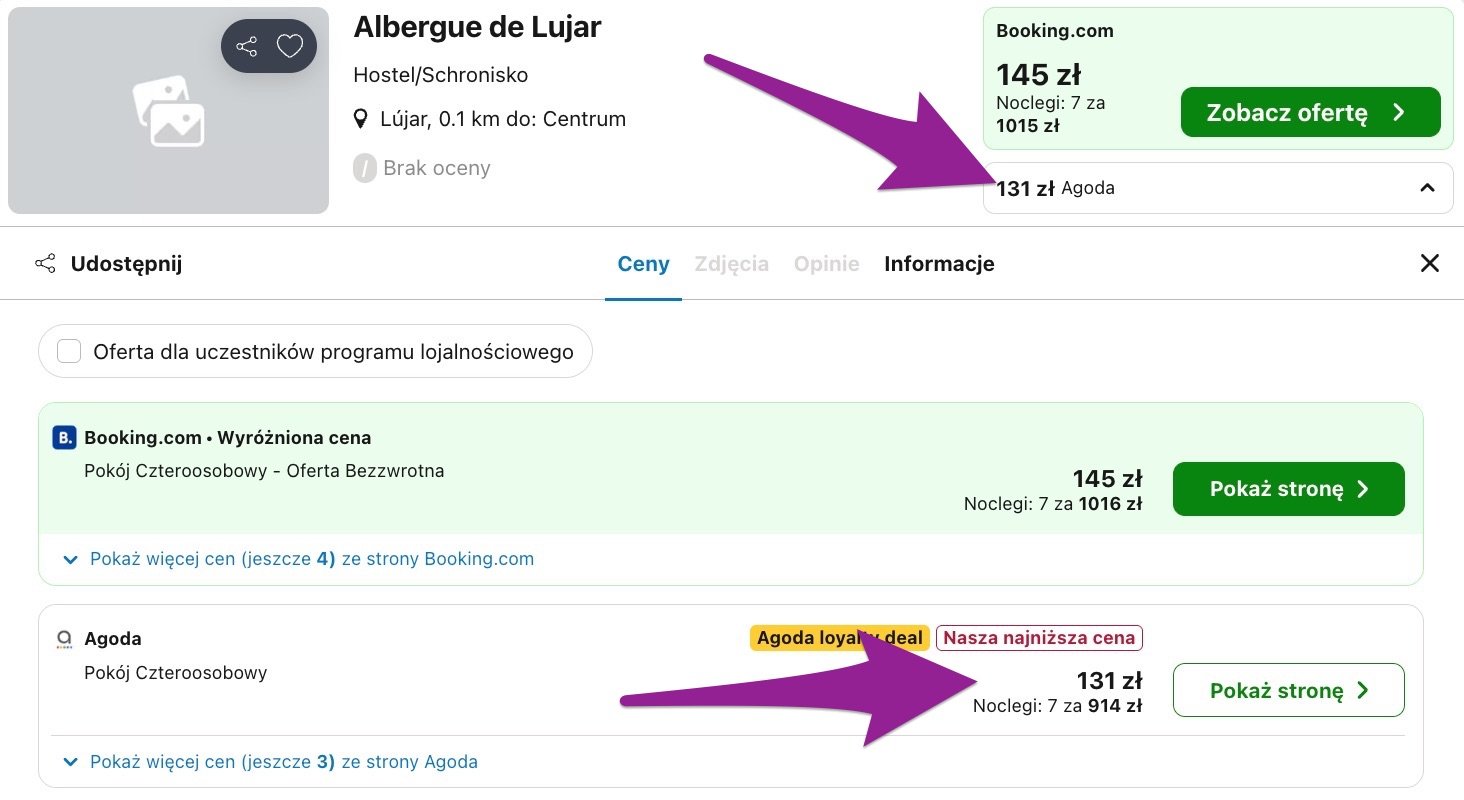
Task: Click the location pin icon near Lújar
Action: click(x=362, y=120)
